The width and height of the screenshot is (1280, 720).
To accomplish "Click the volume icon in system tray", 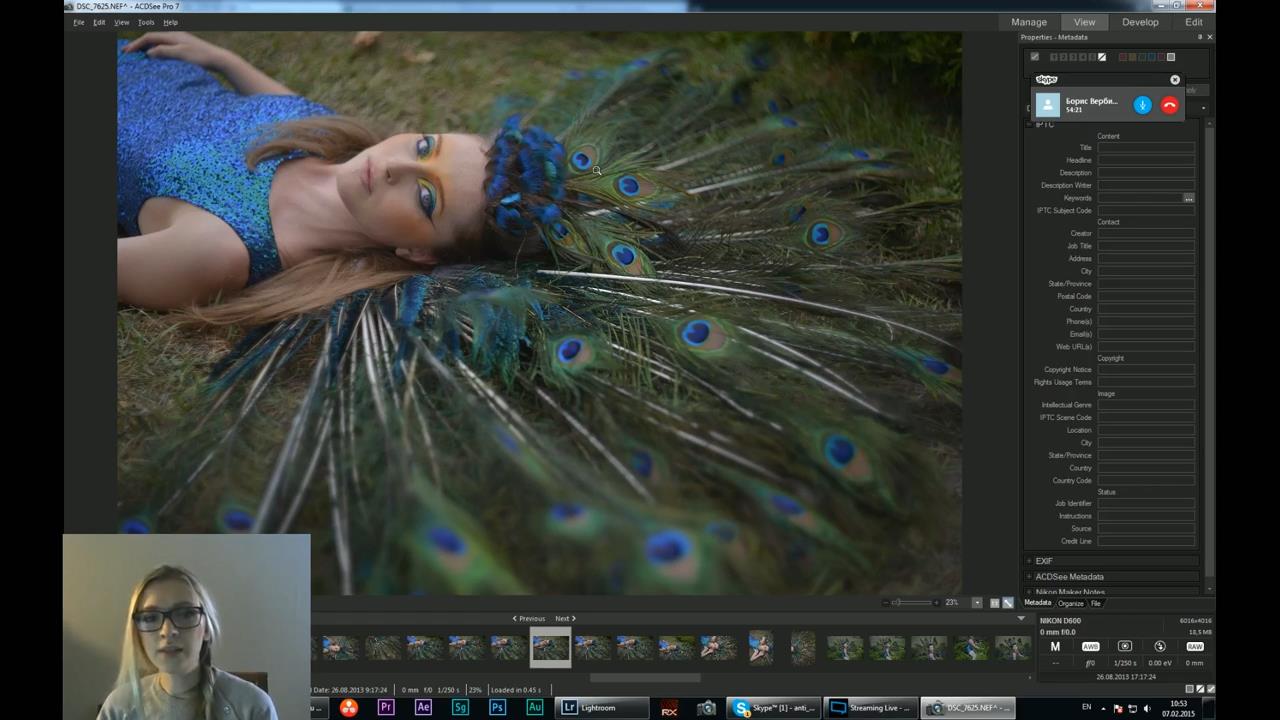I will pyautogui.click(x=1148, y=708).
